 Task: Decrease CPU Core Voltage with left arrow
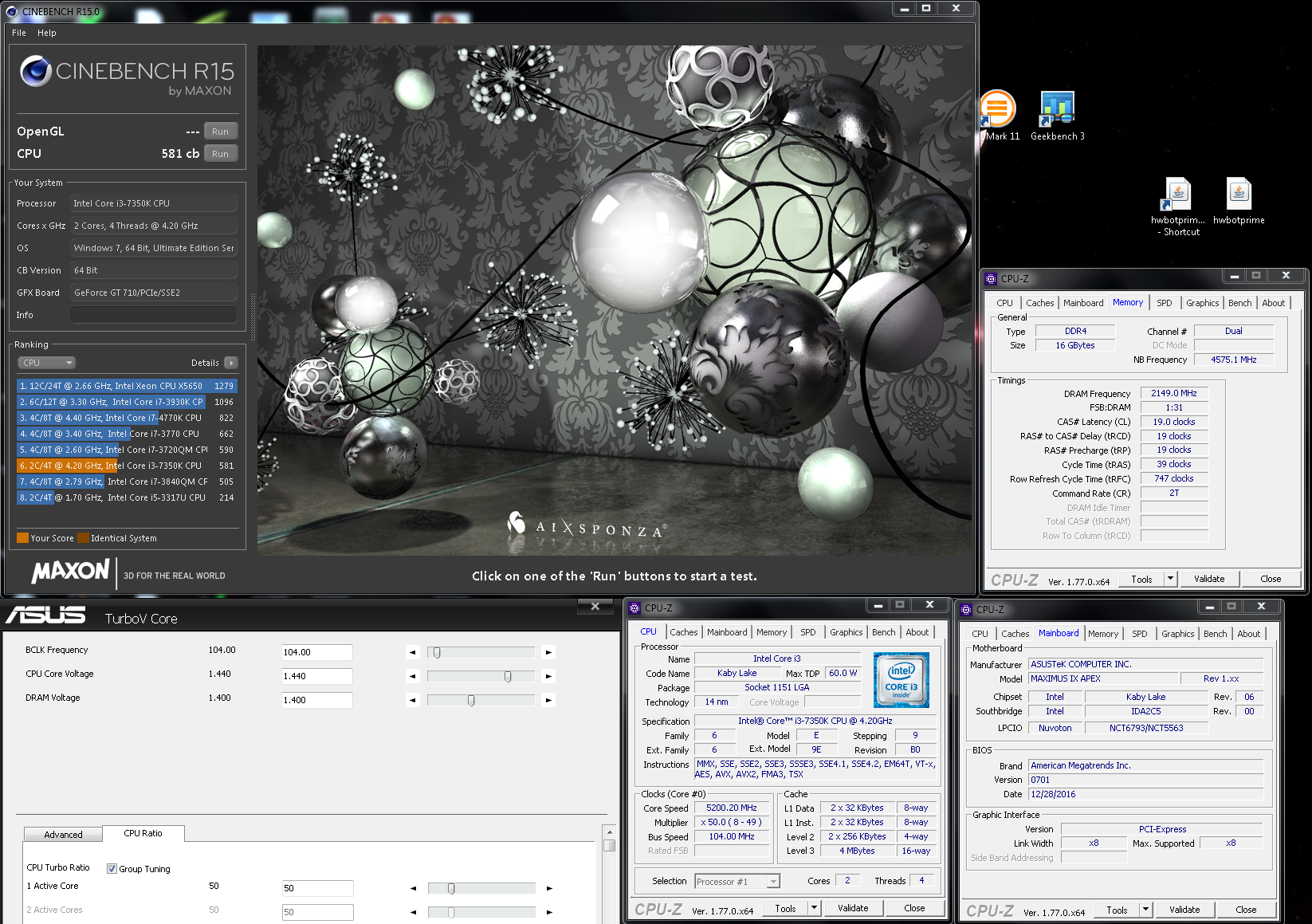tap(412, 676)
